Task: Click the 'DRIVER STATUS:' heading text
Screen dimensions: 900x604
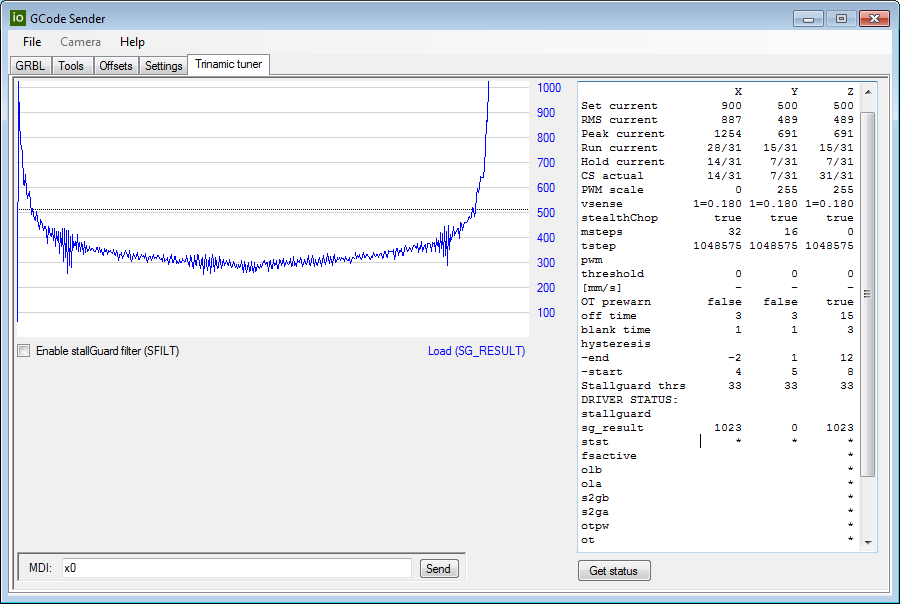Action: 630,400
